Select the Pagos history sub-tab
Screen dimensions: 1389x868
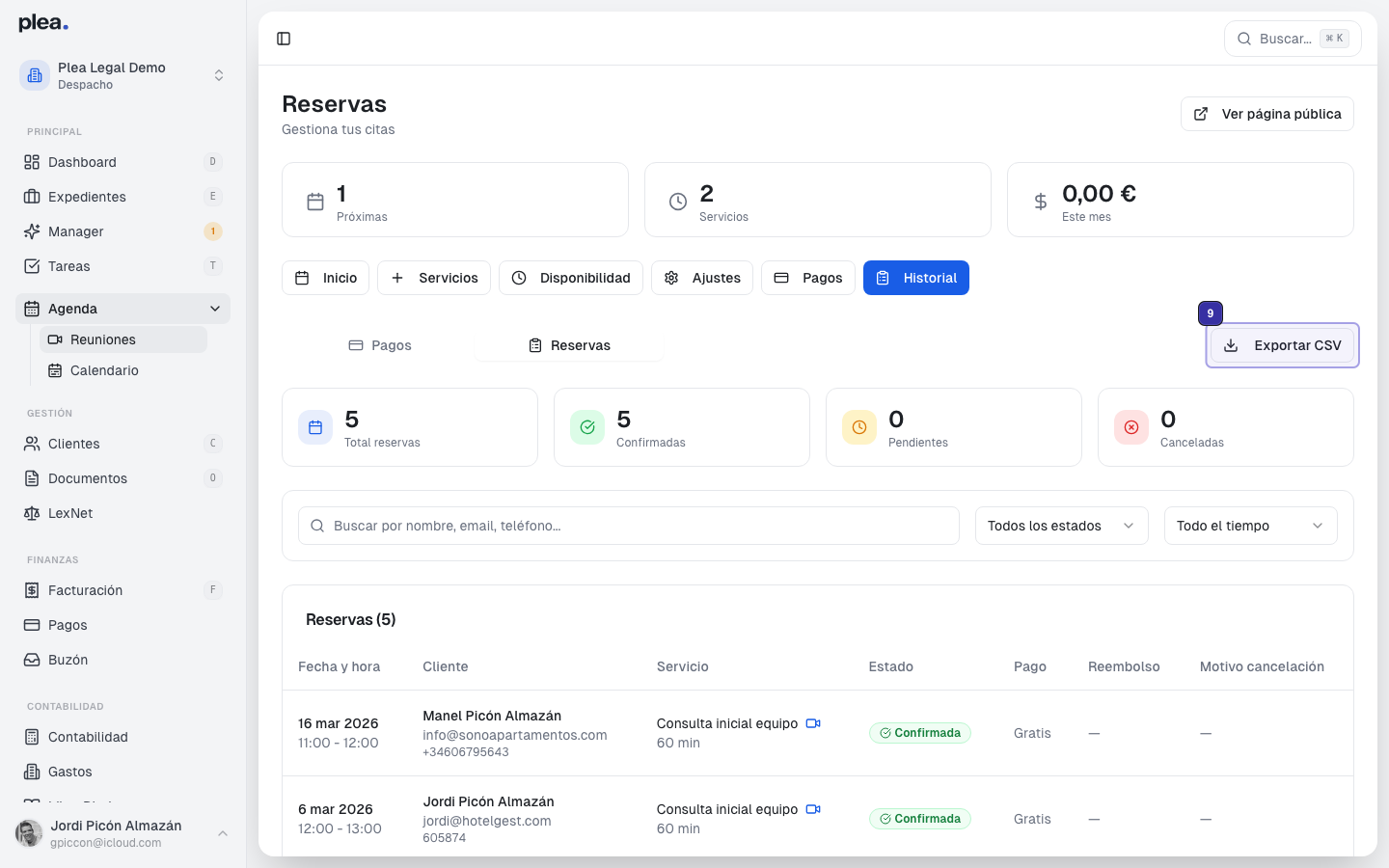[380, 345]
